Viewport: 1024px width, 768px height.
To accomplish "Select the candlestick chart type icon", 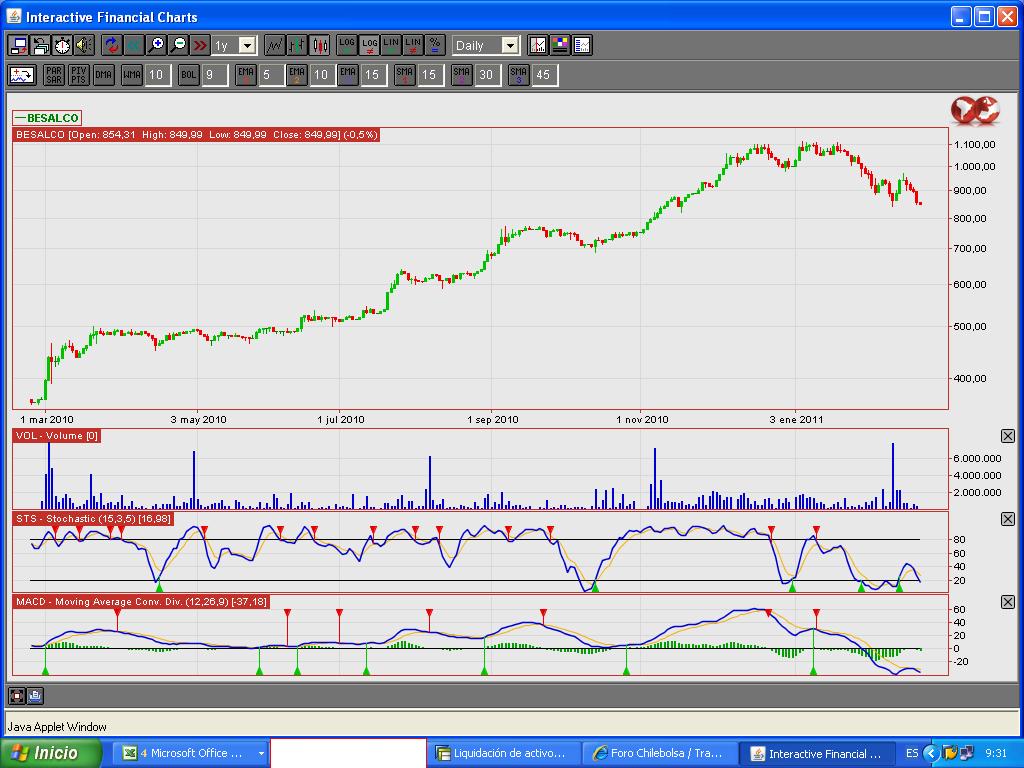I will click(320, 45).
